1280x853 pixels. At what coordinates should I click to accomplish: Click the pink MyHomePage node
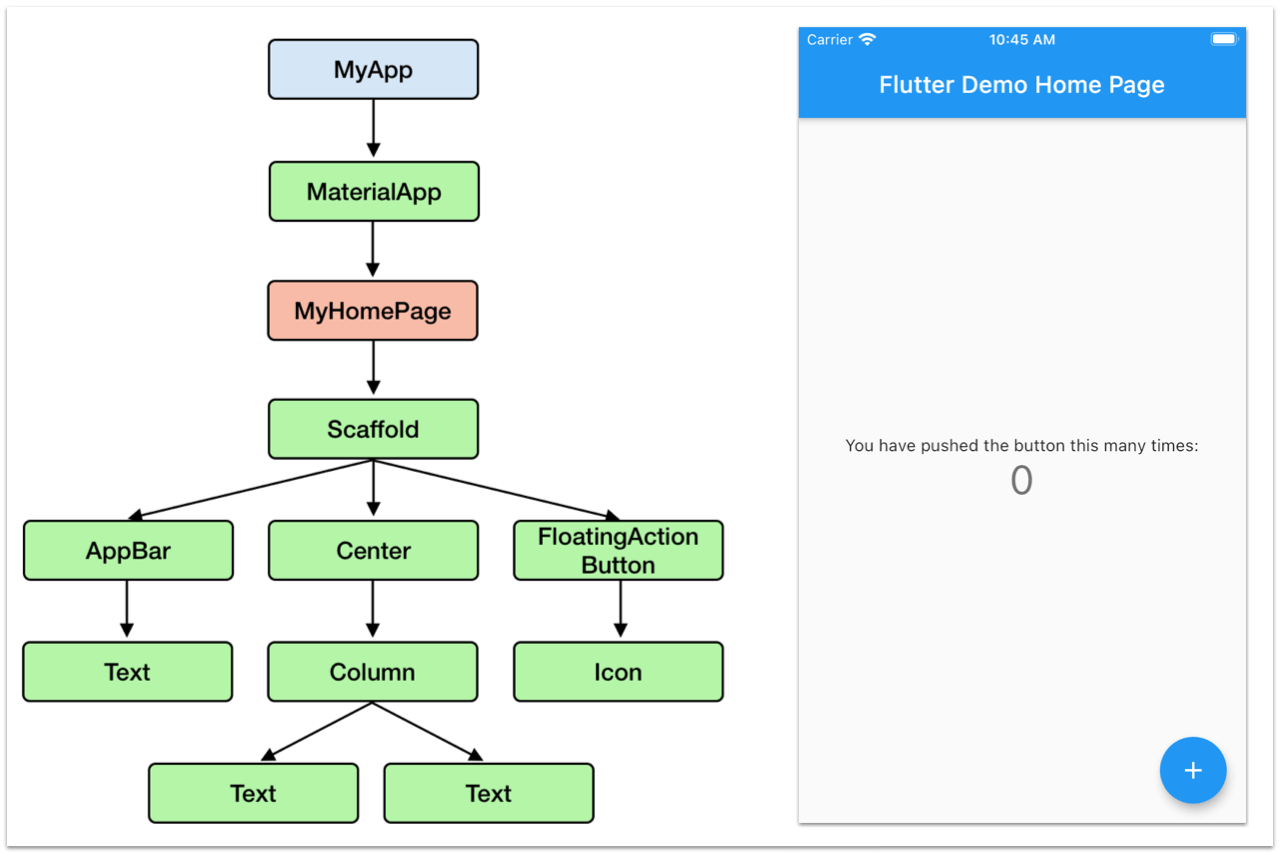coord(372,310)
